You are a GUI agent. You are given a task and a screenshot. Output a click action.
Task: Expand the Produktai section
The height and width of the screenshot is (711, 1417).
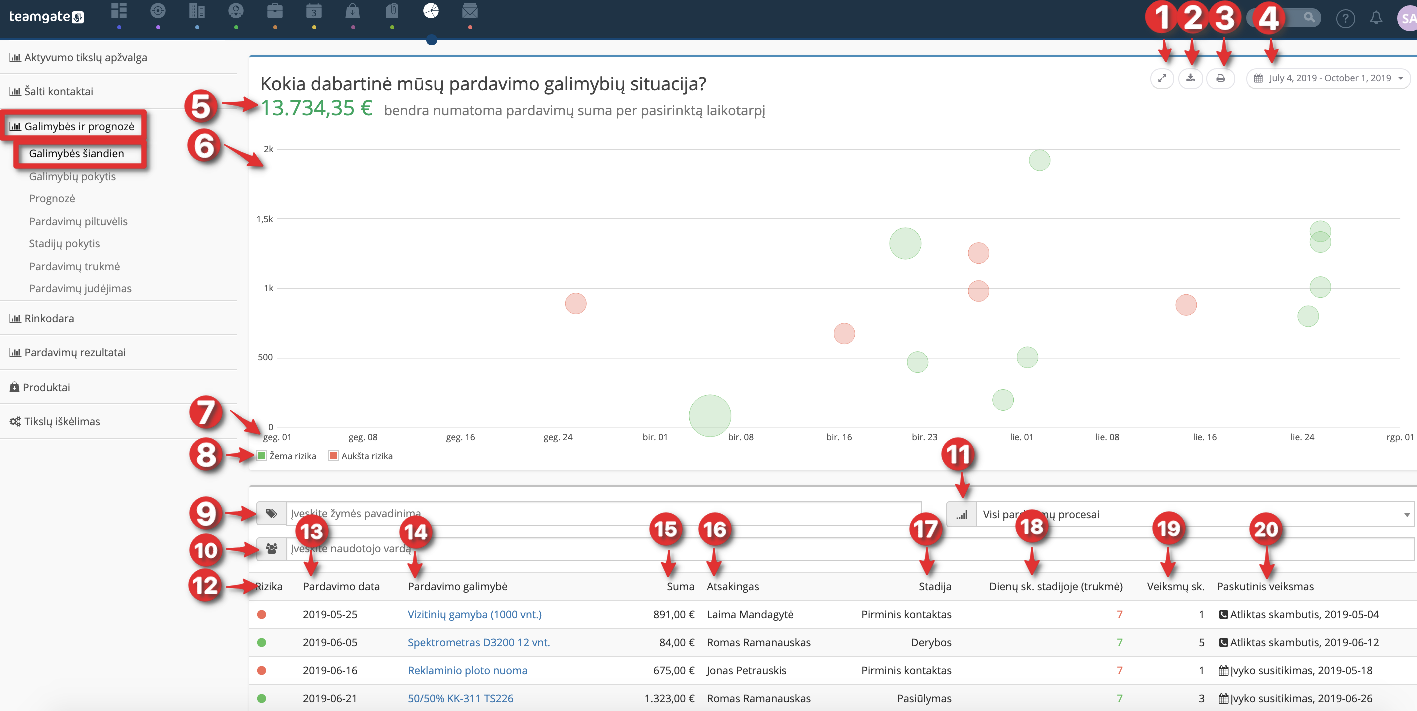coord(40,386)
